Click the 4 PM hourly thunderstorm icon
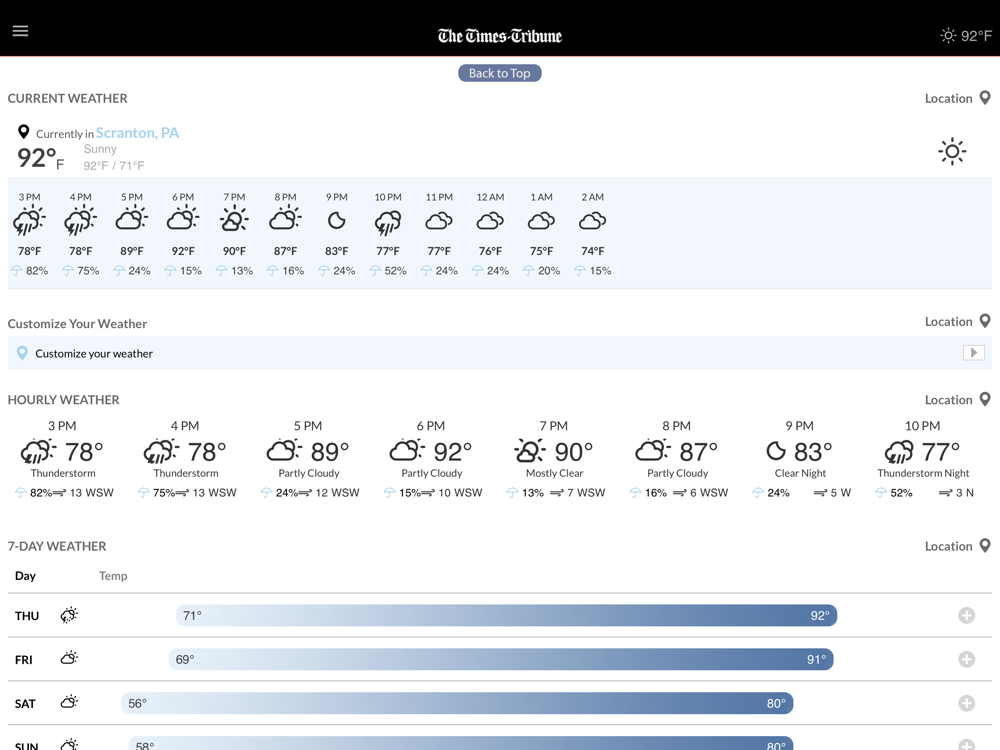Screen dimensions: 1000x750 pyautogui.click(x=161, y=451)
